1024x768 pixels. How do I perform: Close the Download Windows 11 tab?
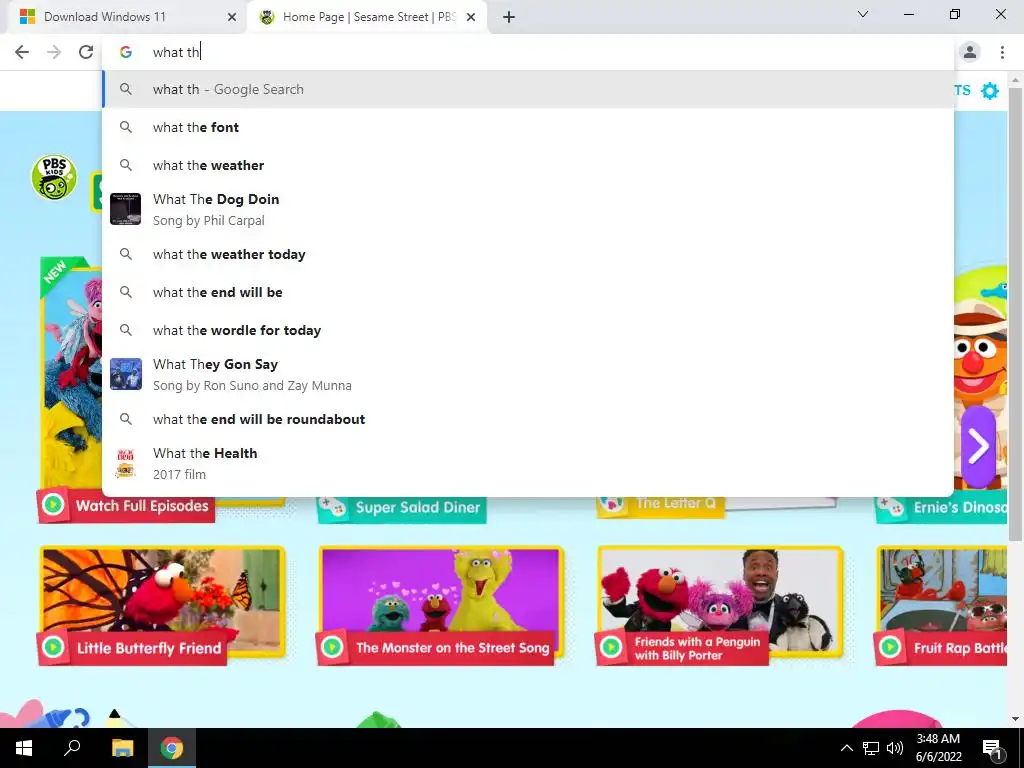tap(232, 17)
